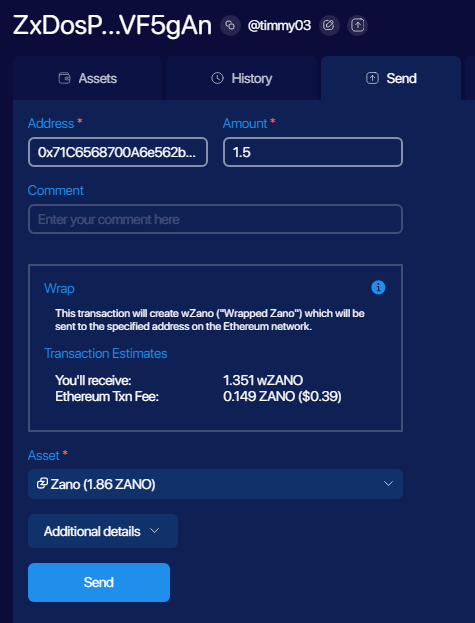Open the Wrap info icon
The height and width of the screenshot is (623, 475).
click(378, 287)
